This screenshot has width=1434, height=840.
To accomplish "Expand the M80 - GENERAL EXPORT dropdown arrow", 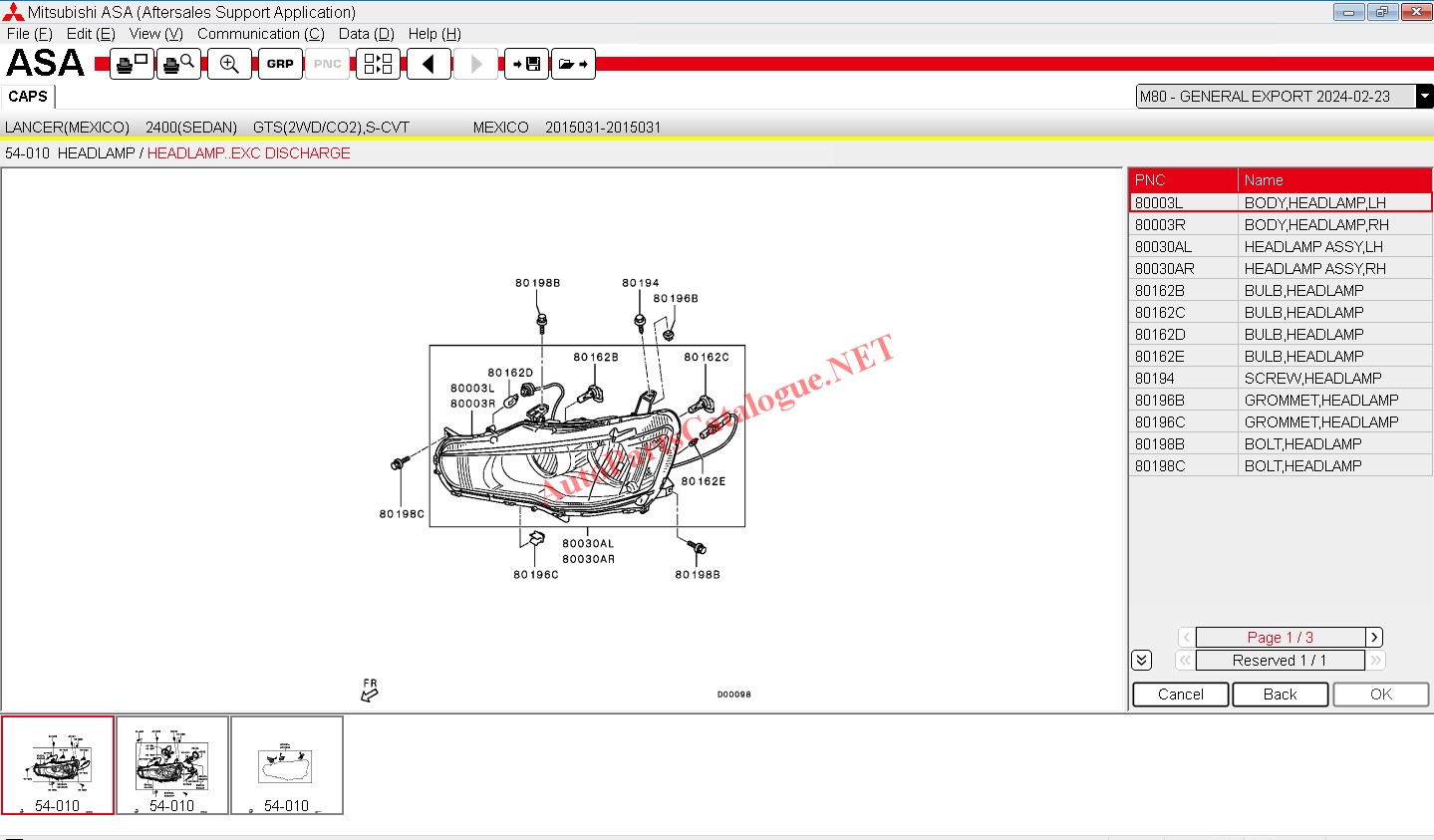I will tap(1425, 96).
